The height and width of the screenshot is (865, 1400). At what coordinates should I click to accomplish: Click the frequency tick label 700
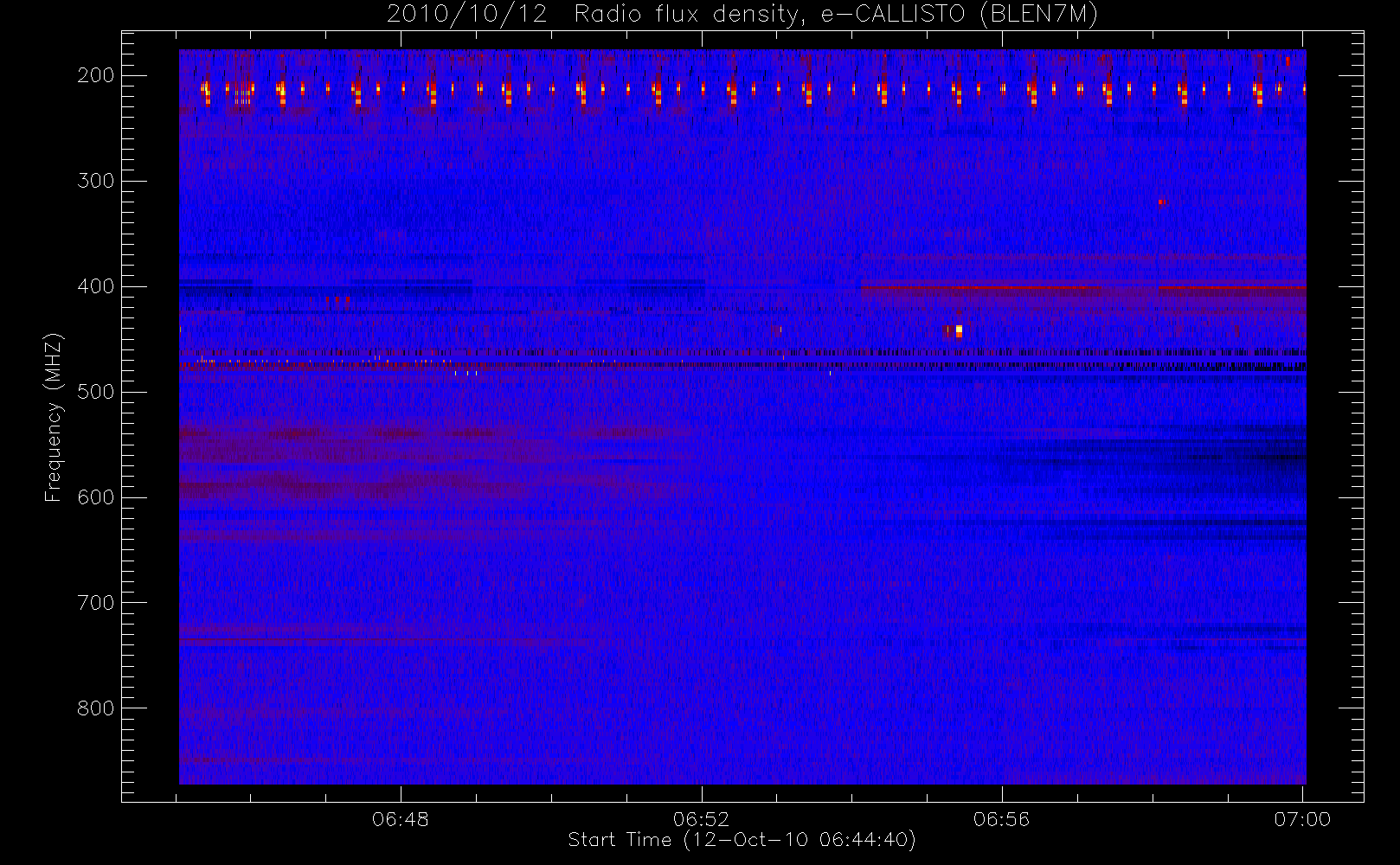[96, 603]
